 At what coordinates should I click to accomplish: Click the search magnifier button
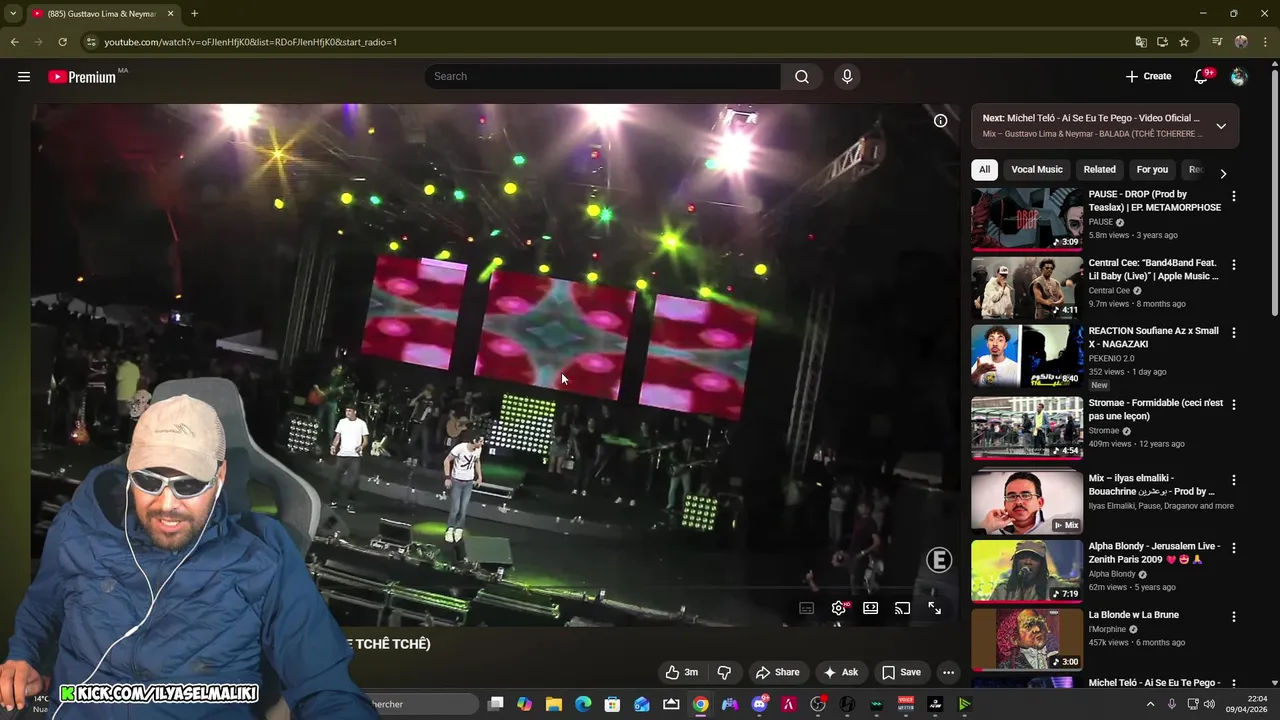coord(802,77)
